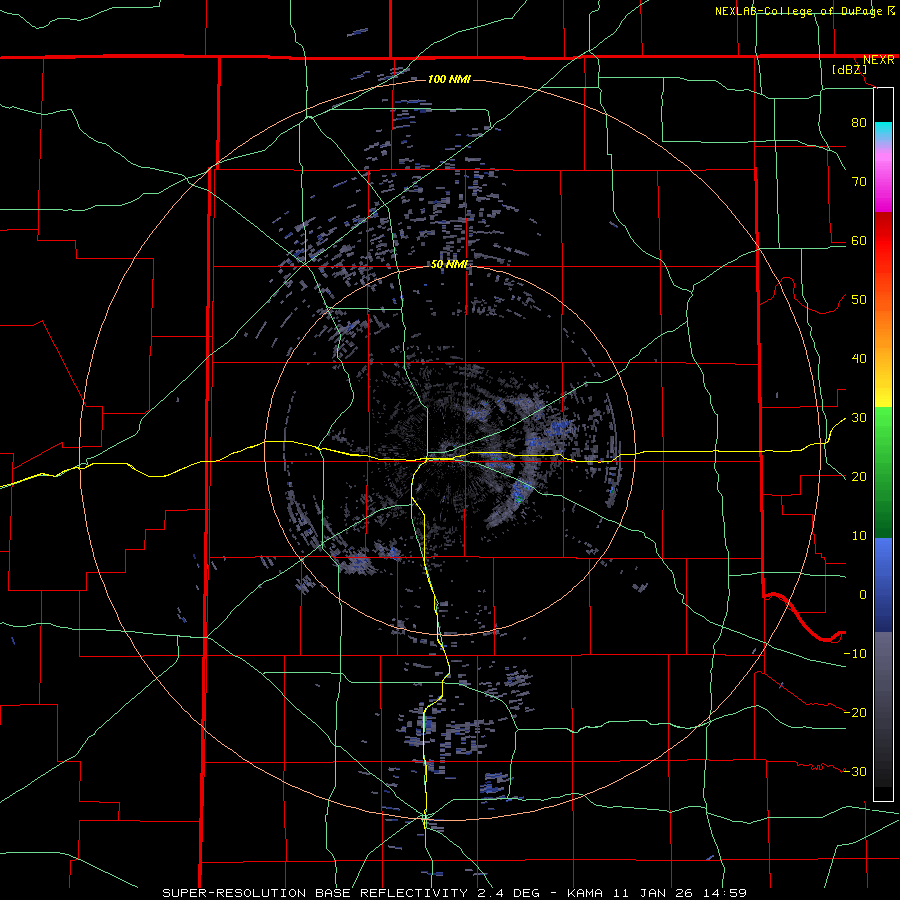Click the [dBZ] units label
Image resolution: width=900 pixels, height=900 pixels.
click(849, 70)
